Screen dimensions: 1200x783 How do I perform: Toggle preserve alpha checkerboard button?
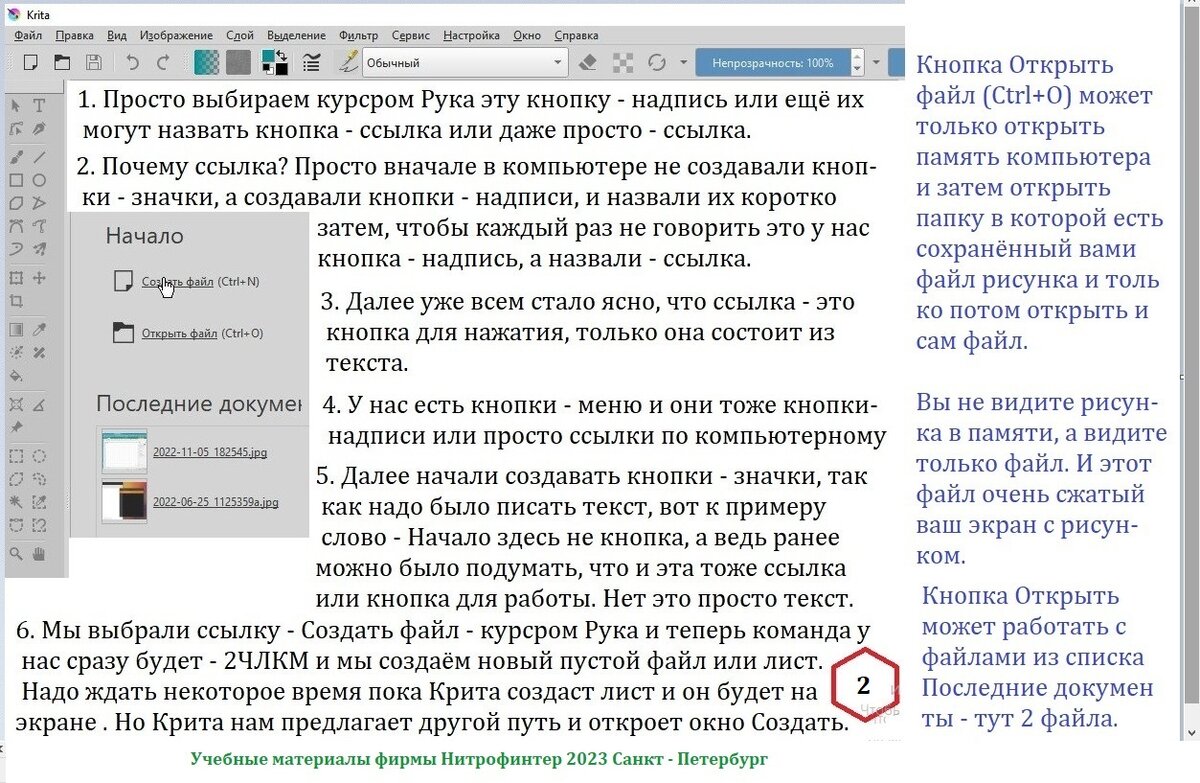[623, 63]
